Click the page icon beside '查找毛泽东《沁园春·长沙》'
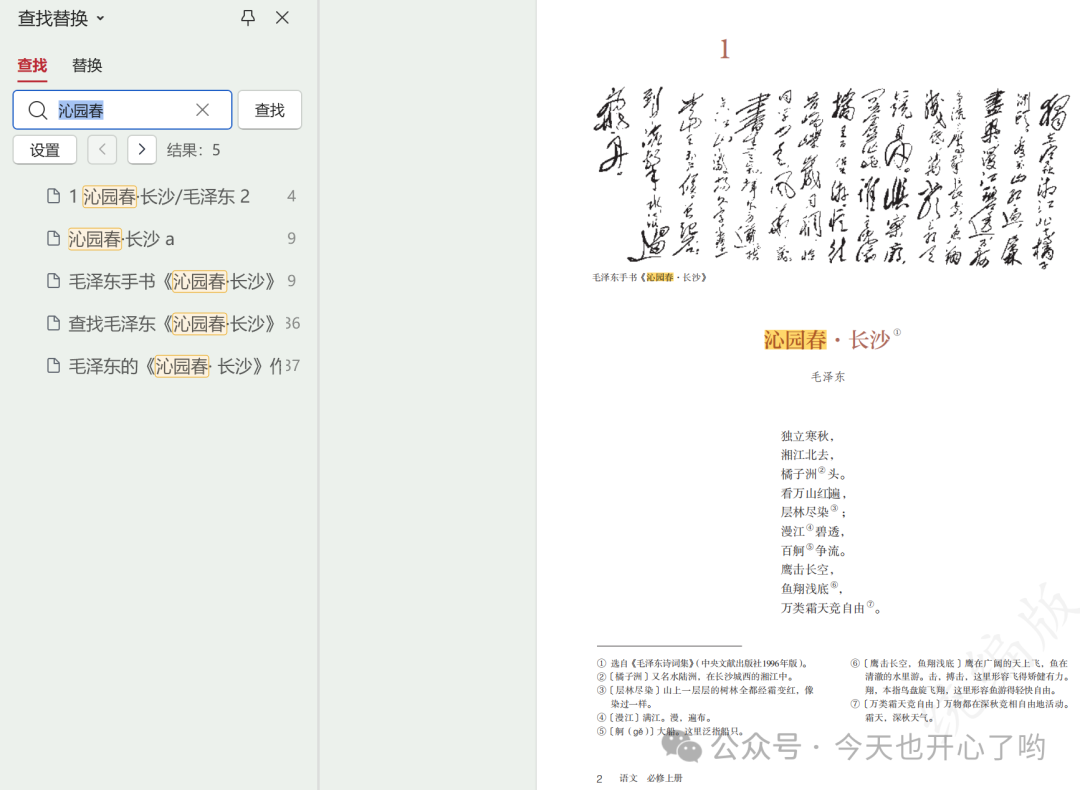The image size is (1080, 790). tap(53, 323)
